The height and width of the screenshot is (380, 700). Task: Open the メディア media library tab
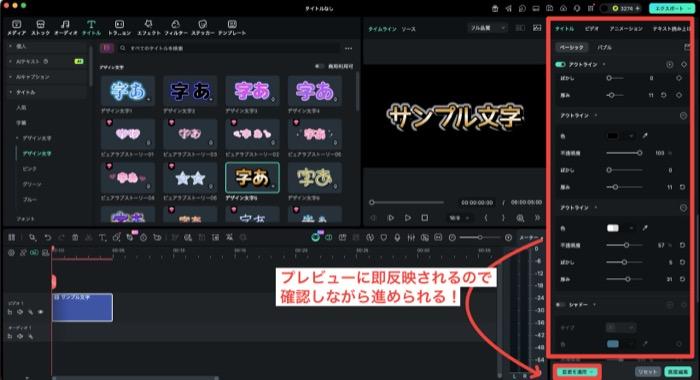pos(17,27)
